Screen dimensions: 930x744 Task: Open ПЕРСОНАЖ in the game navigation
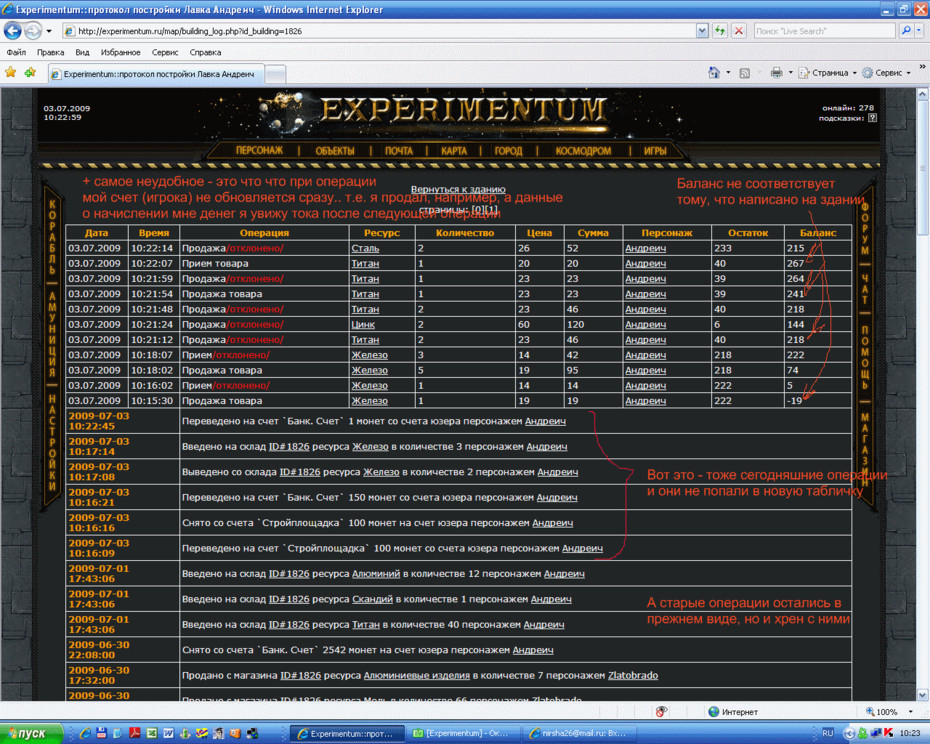(259, 151)
